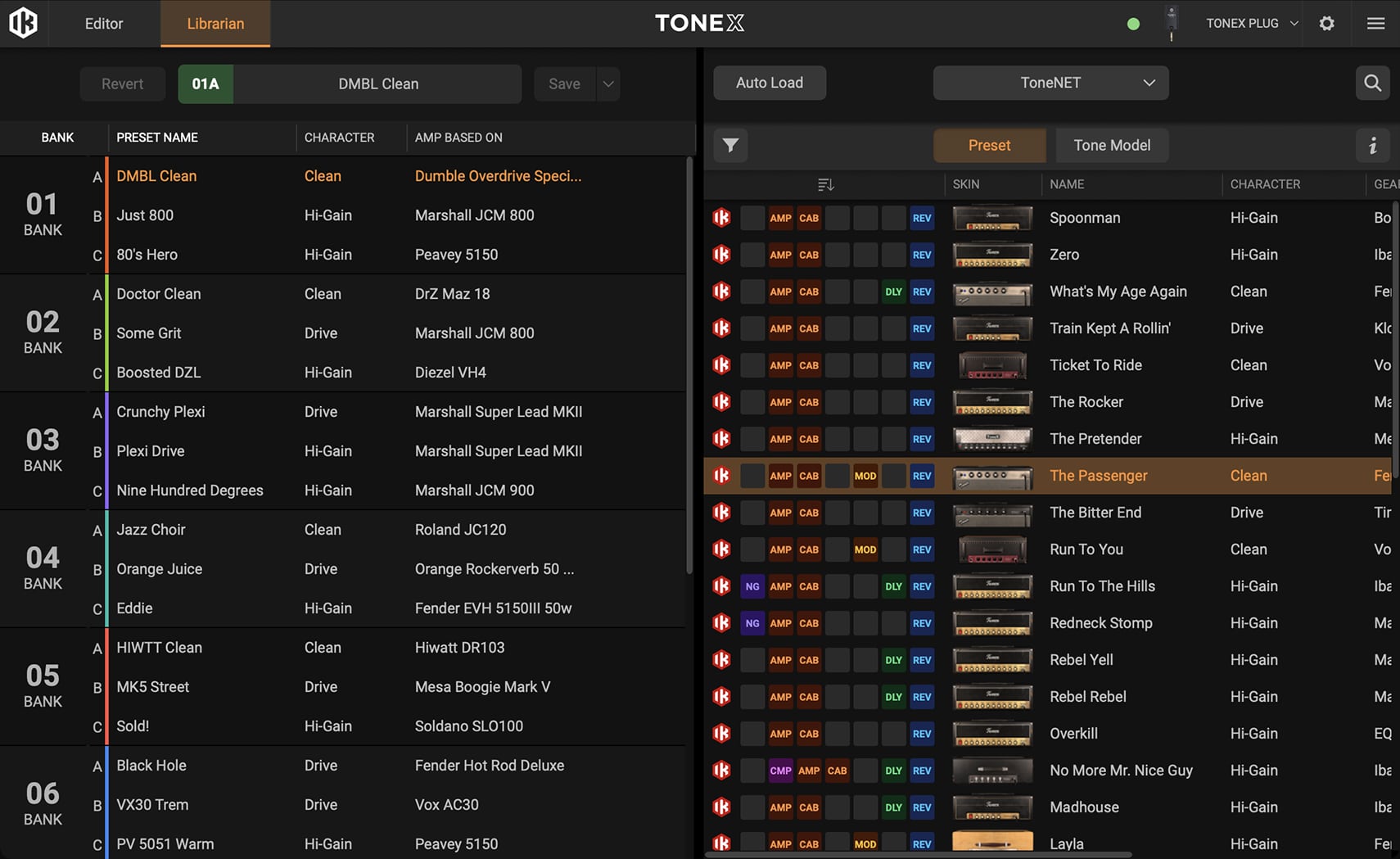
Task: Click the IK Multimedia logo icon
Action: pos(23,23)
